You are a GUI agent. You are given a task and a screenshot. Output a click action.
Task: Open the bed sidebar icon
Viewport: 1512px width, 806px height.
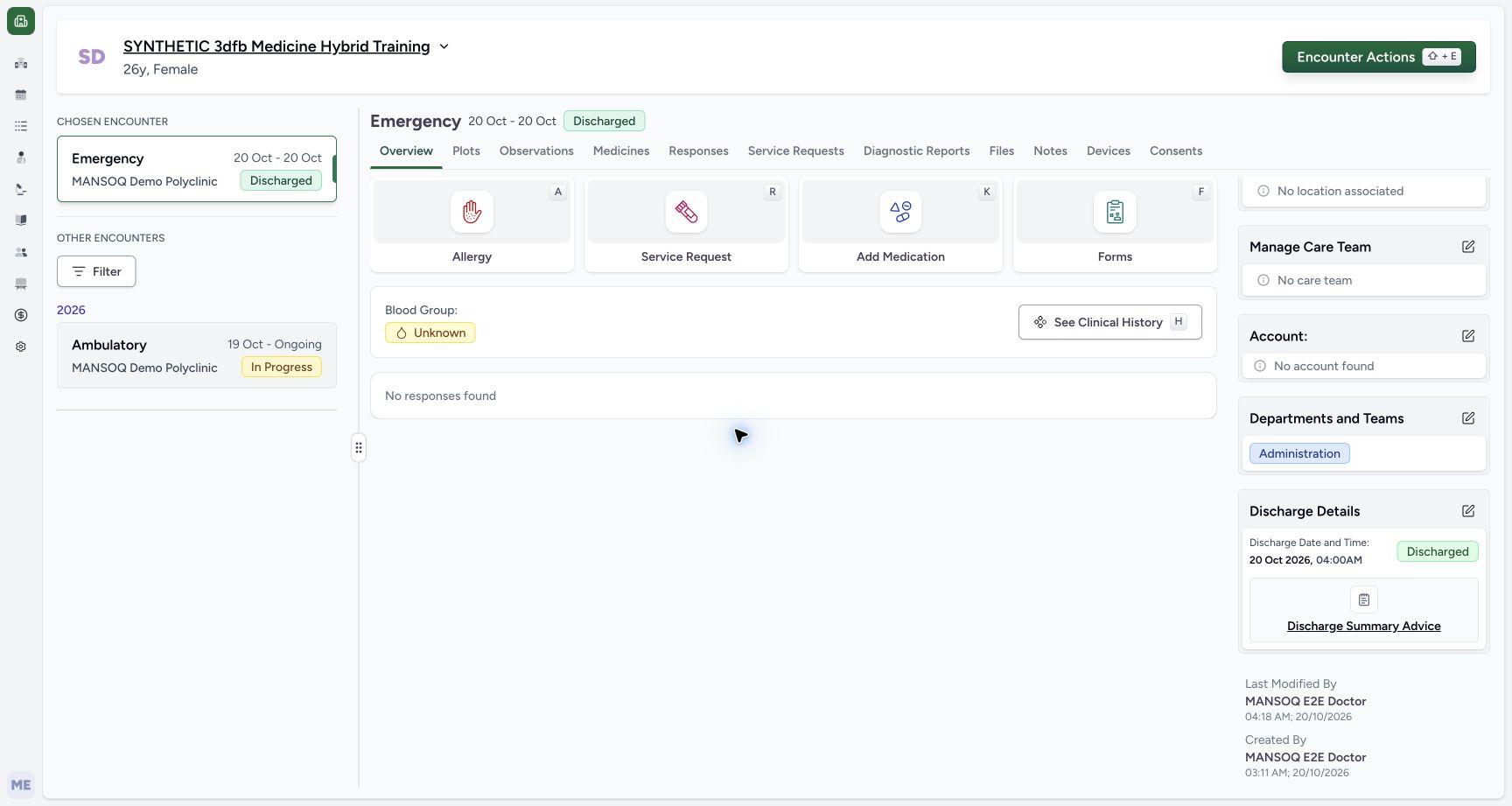point(21,284)
